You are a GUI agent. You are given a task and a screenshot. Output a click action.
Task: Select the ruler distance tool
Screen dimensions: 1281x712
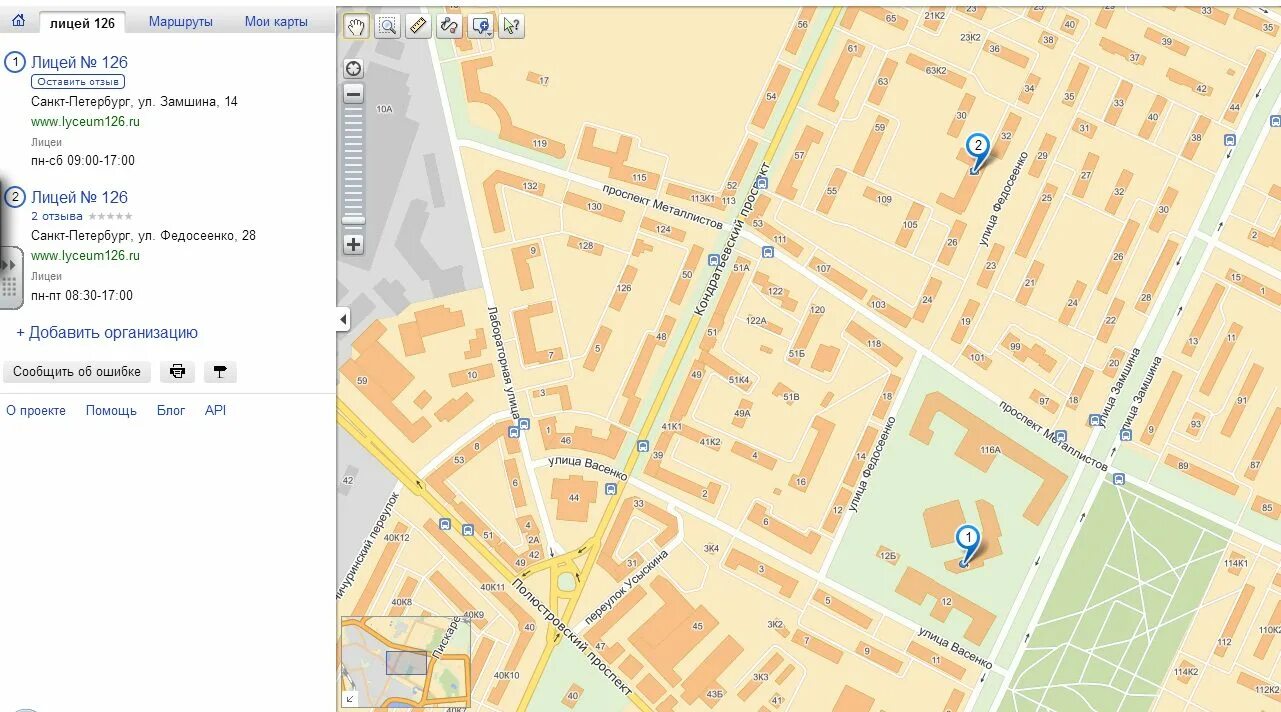tap(418, 26)
